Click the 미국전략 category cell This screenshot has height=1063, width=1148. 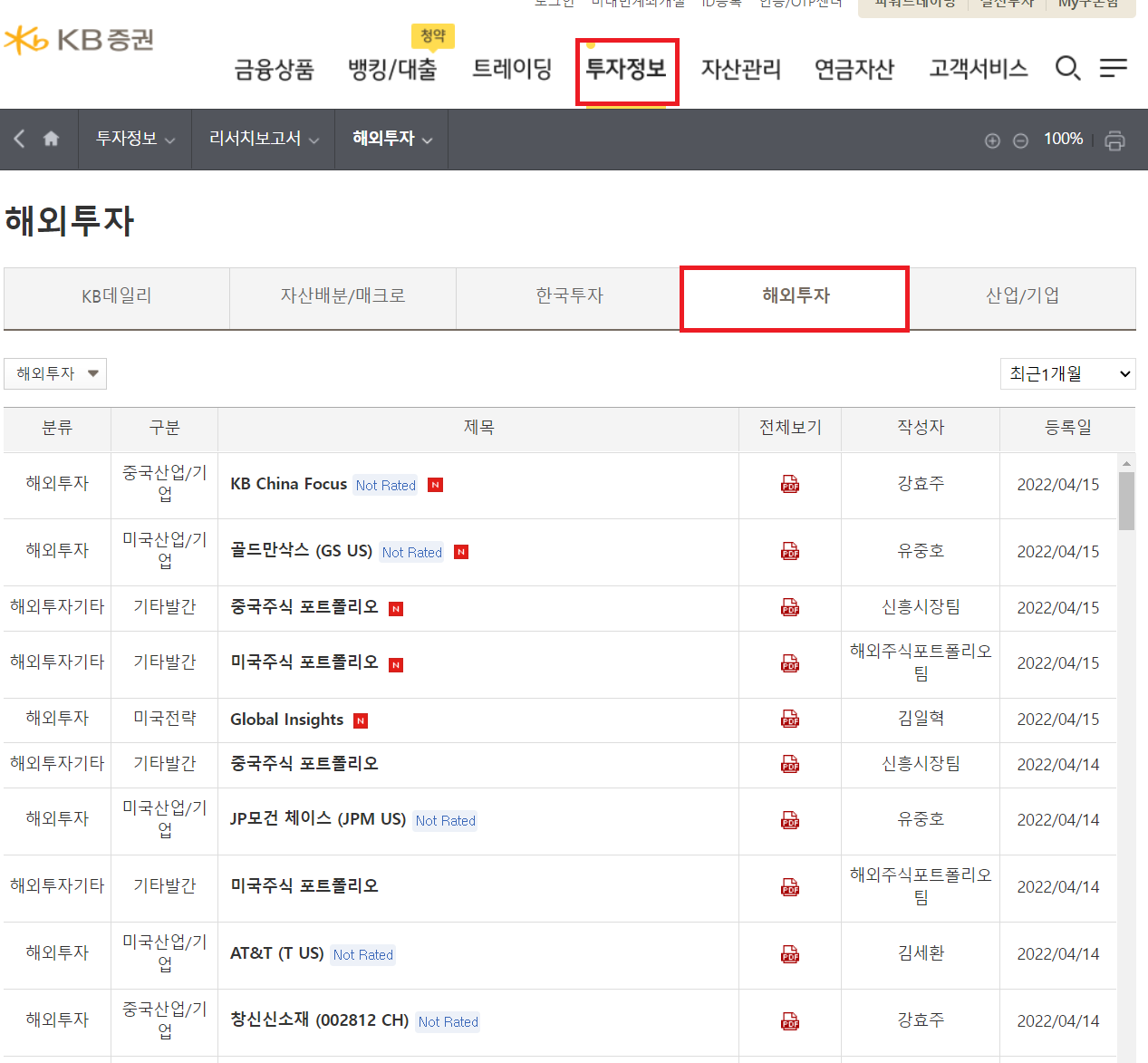(x=164, y=719)
